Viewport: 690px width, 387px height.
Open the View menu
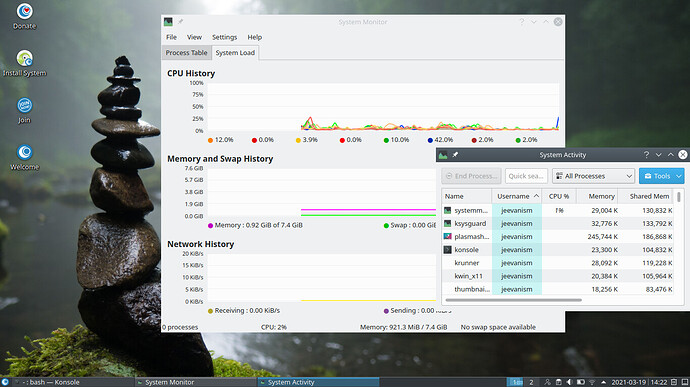coord(194,37)
